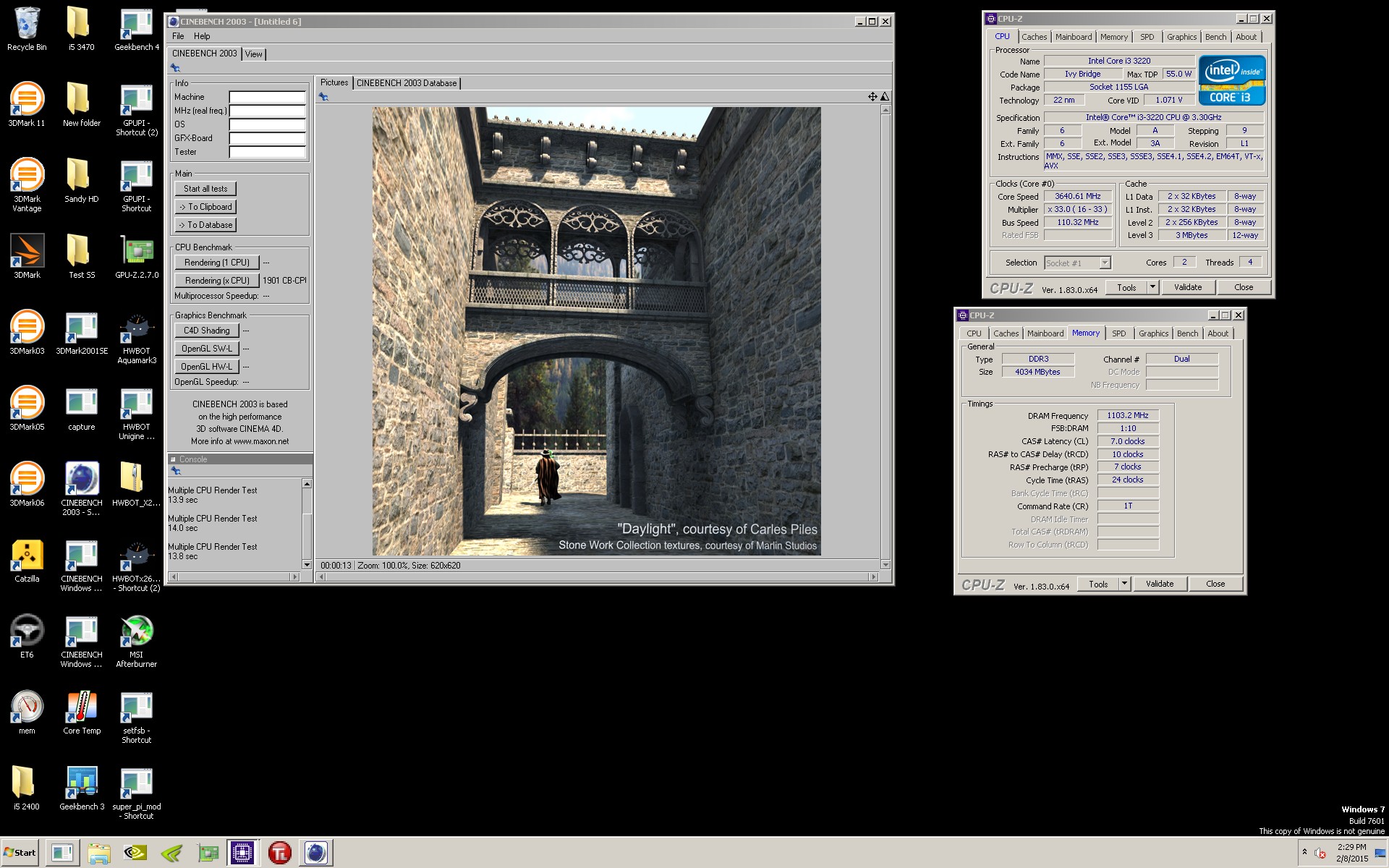Open the capture desktop icon

point(81,409)
